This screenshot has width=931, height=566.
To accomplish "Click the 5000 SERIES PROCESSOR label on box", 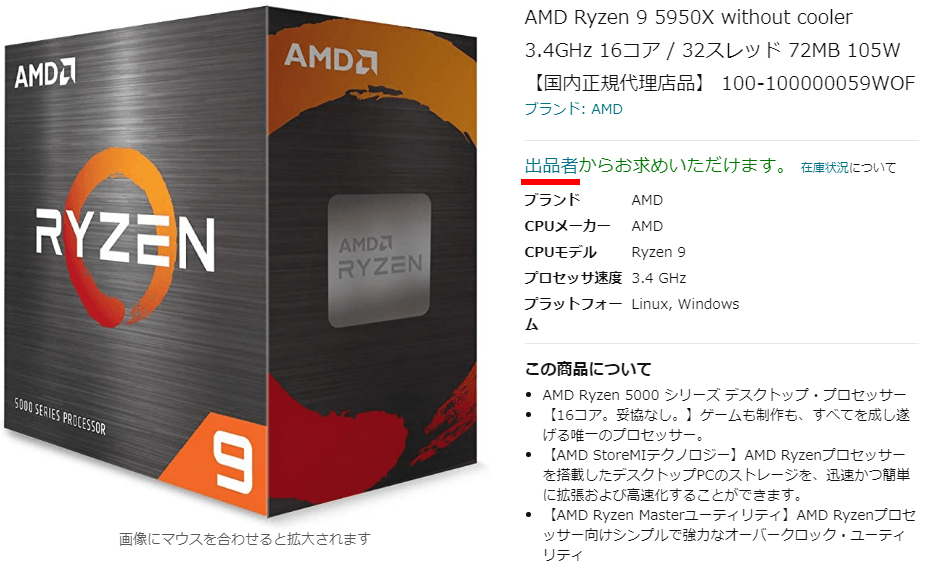I will (60, 416).
